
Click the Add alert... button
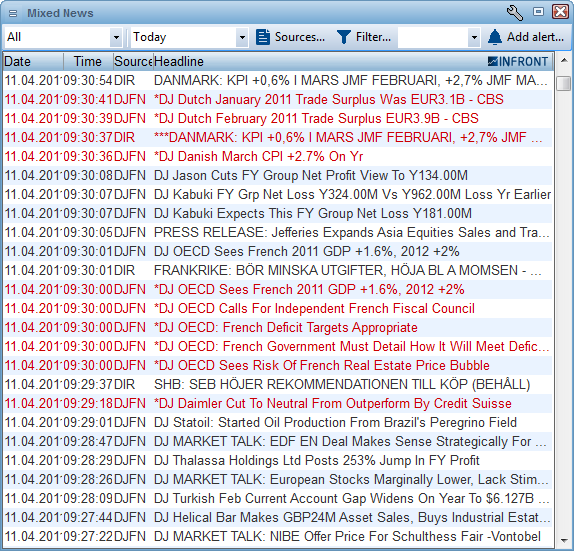[526, 37]
